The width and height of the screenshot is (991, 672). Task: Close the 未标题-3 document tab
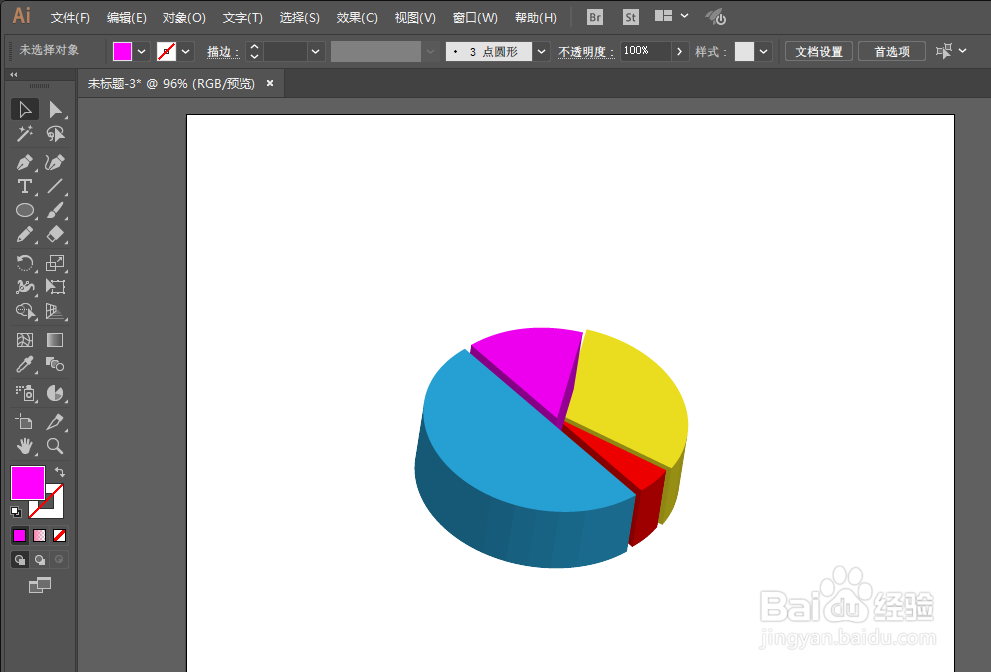[x=270, y=83]
